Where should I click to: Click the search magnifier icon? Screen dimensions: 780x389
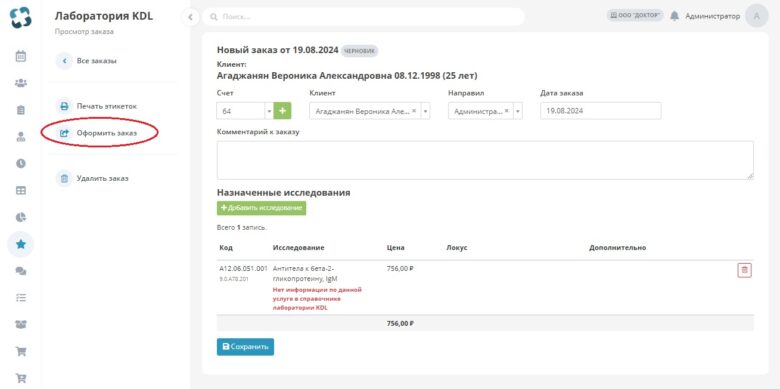214,17
